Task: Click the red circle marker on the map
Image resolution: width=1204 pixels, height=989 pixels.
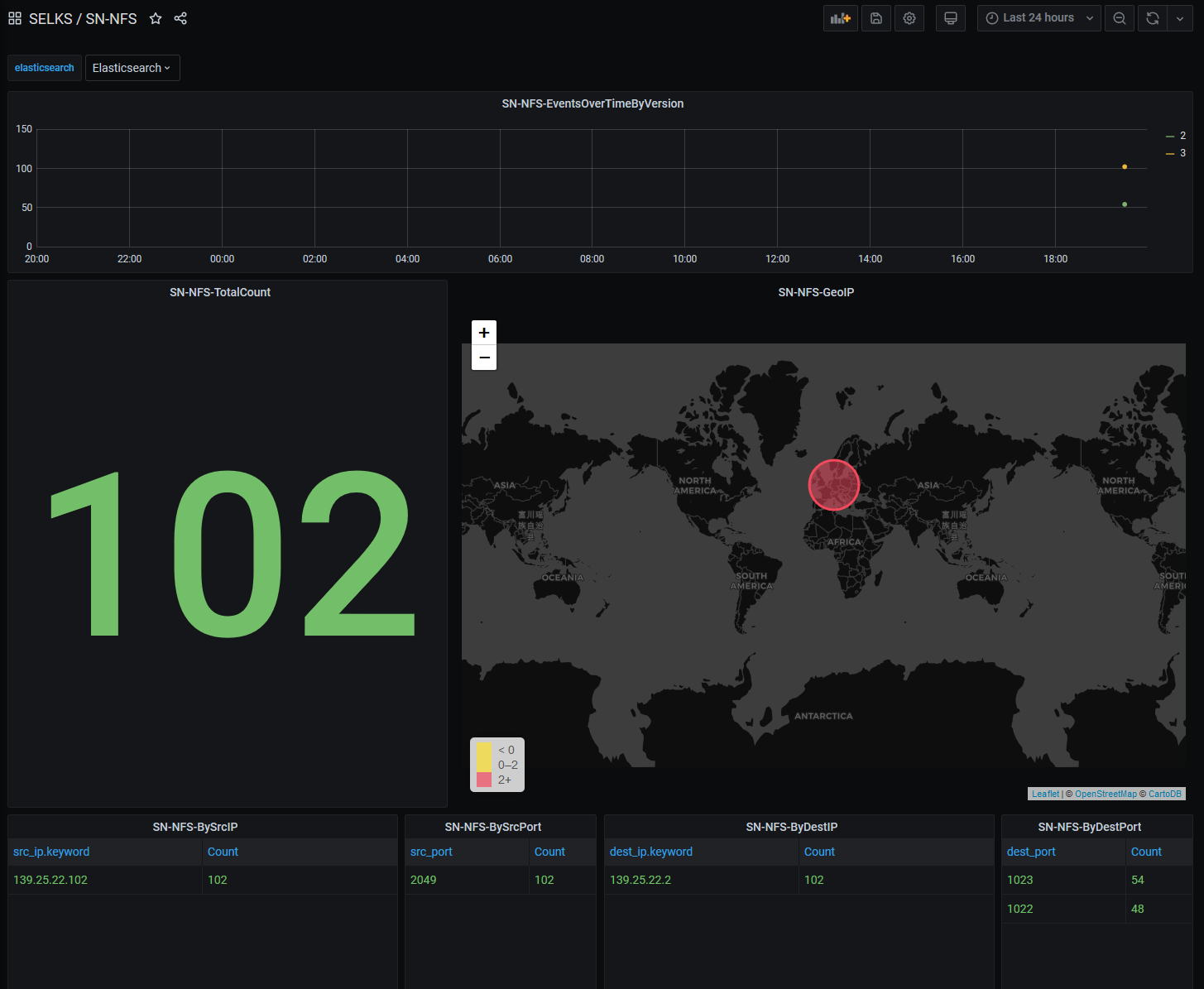Action: point(834,485)
